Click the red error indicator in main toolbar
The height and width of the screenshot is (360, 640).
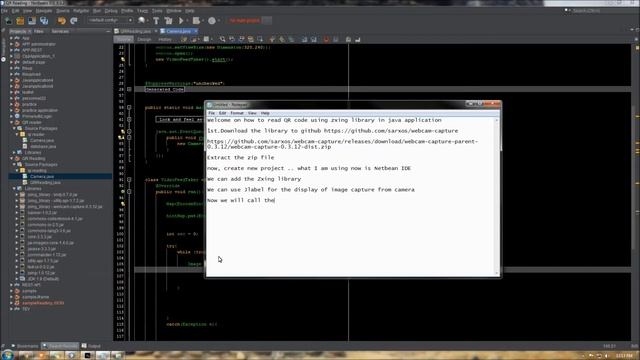click(x=244, y=20)
